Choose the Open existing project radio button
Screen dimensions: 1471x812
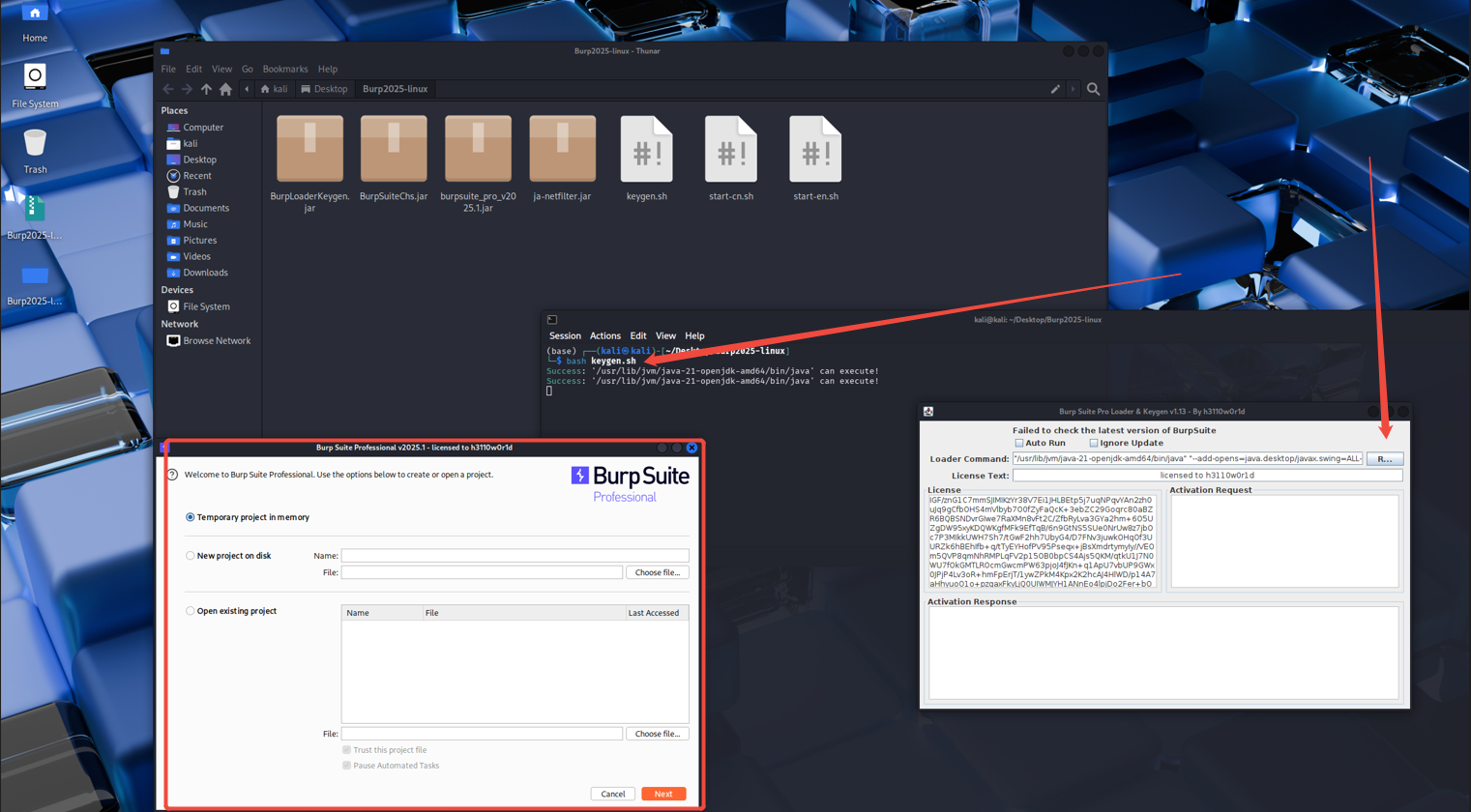(191, 611)
